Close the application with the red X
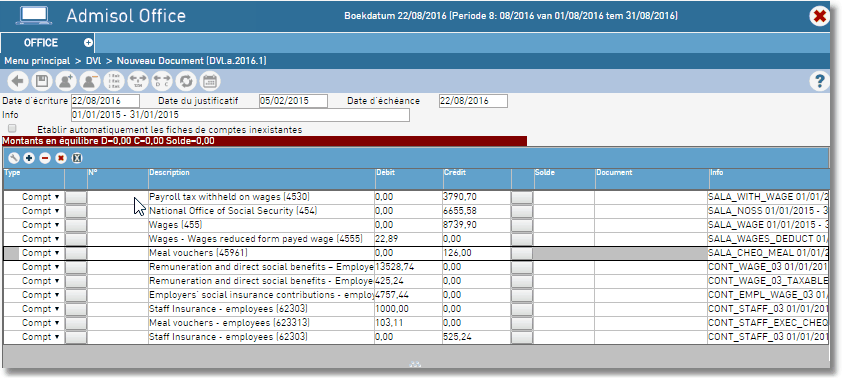Screen dimensions: 842x380 (x=819, y=17)
